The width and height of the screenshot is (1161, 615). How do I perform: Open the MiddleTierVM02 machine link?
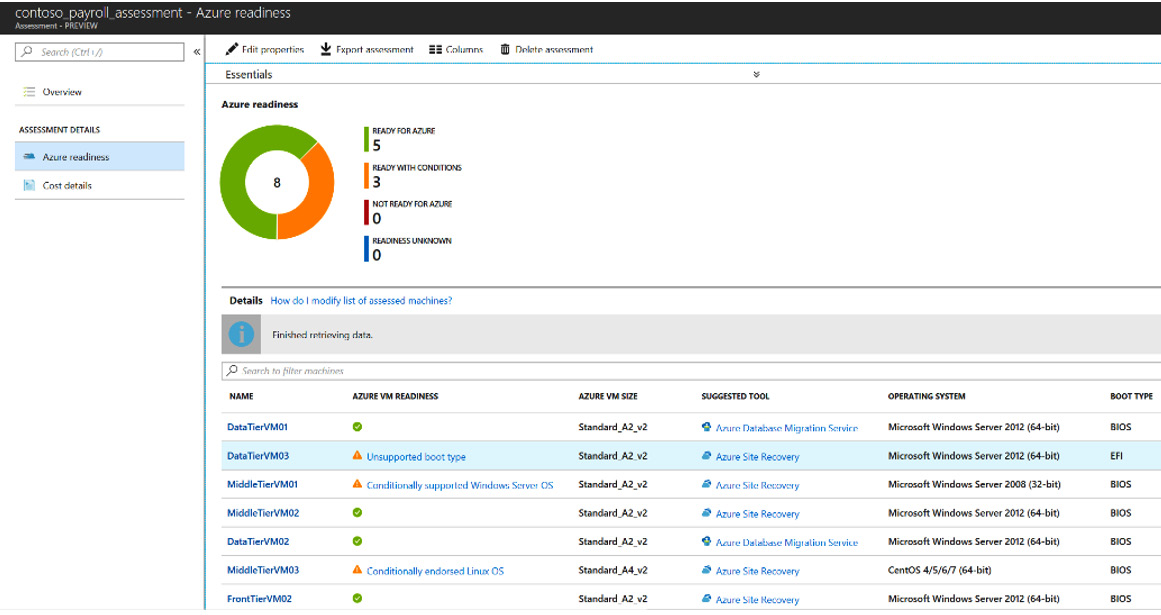(x=264, y=513)
